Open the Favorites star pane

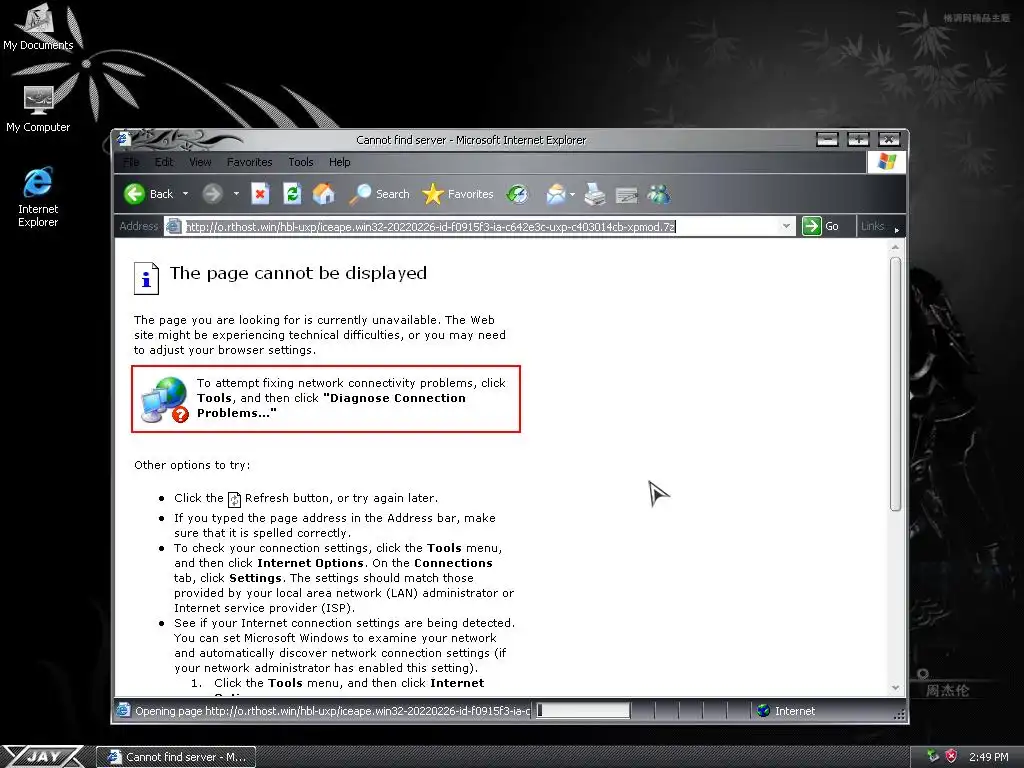[458, 194]
